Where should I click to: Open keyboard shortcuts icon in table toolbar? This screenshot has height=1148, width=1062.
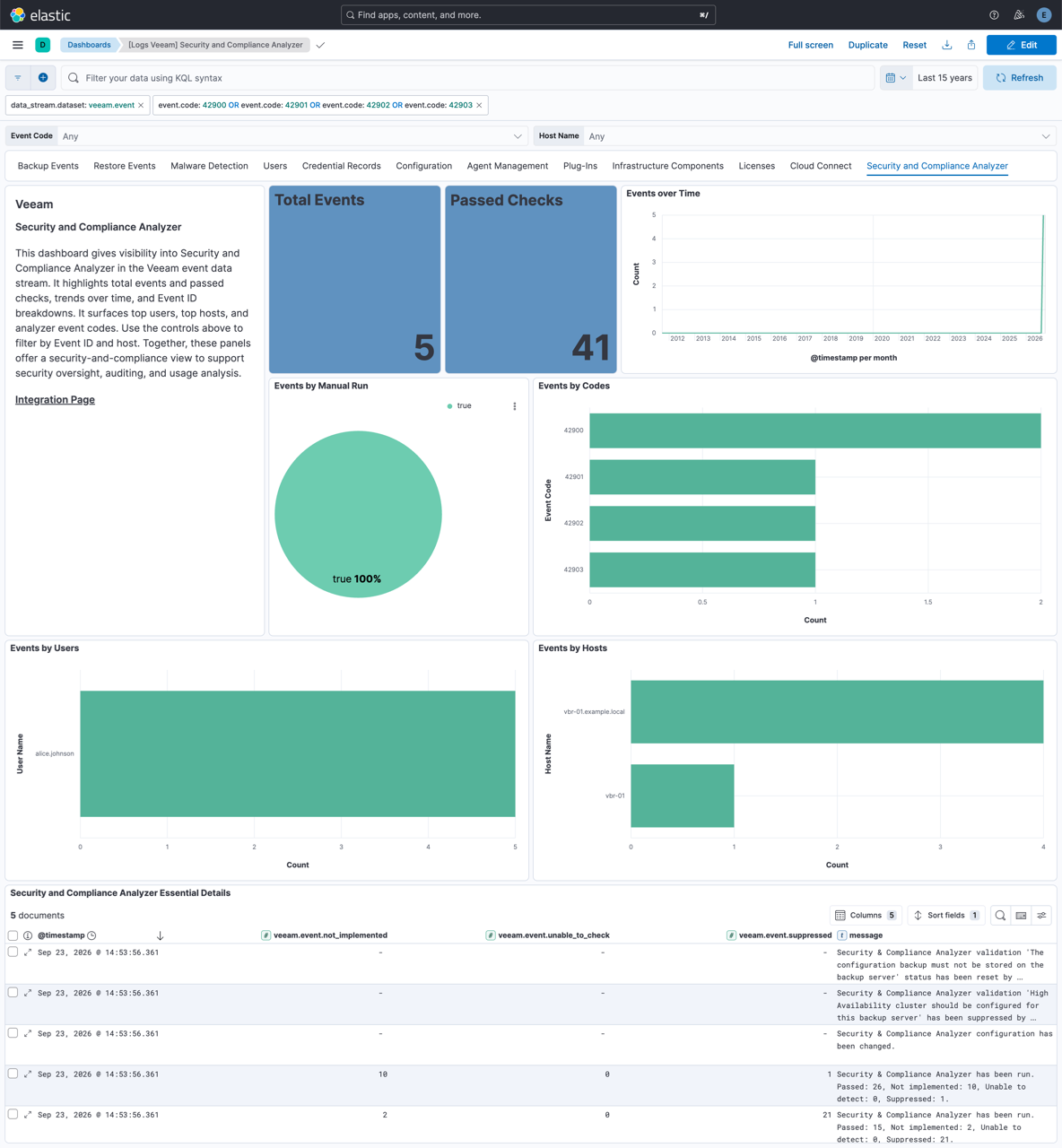(1021, 916)
